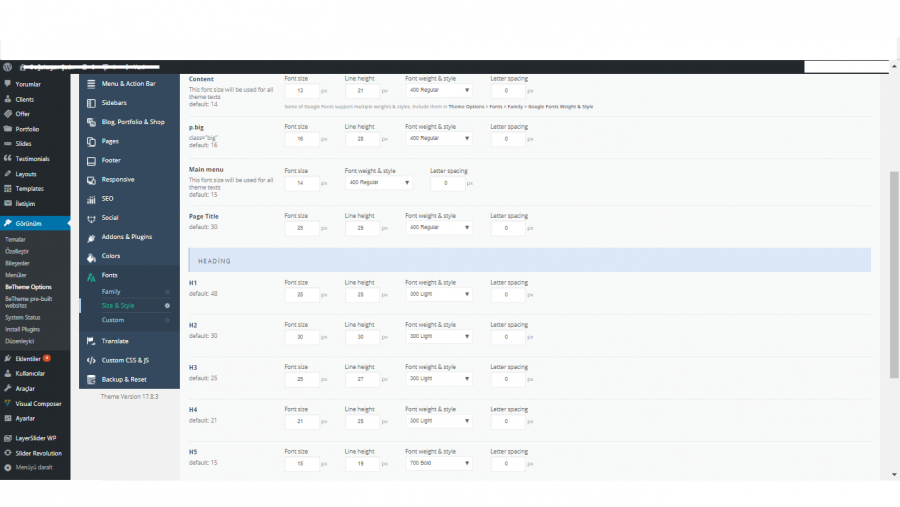Click the Pages copy icon
Screen dimensions: 900x507
pos(91,141)
